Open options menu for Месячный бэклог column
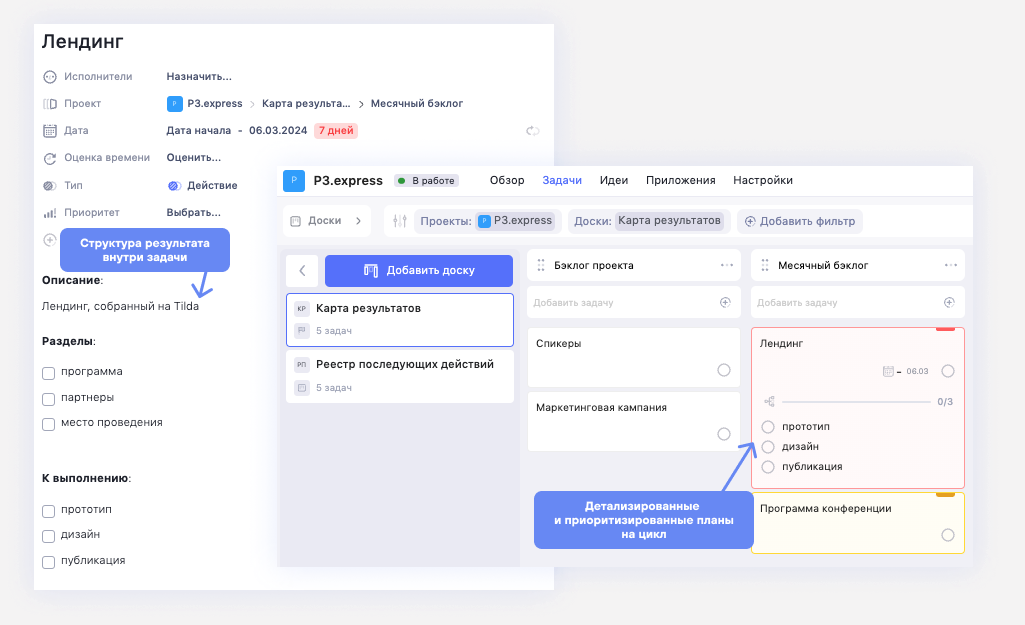This screenshot has height=625, width=1025. (951, 265)
